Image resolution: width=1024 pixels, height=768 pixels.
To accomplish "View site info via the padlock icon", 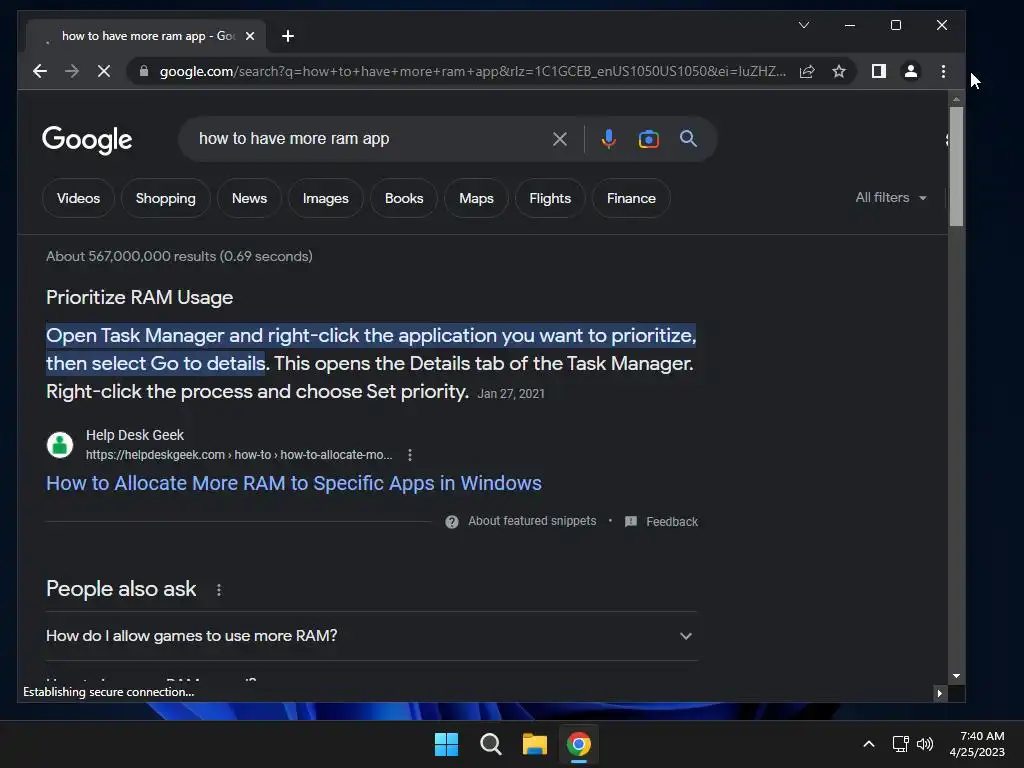I will pyautogui.click(x=144, y=71).
